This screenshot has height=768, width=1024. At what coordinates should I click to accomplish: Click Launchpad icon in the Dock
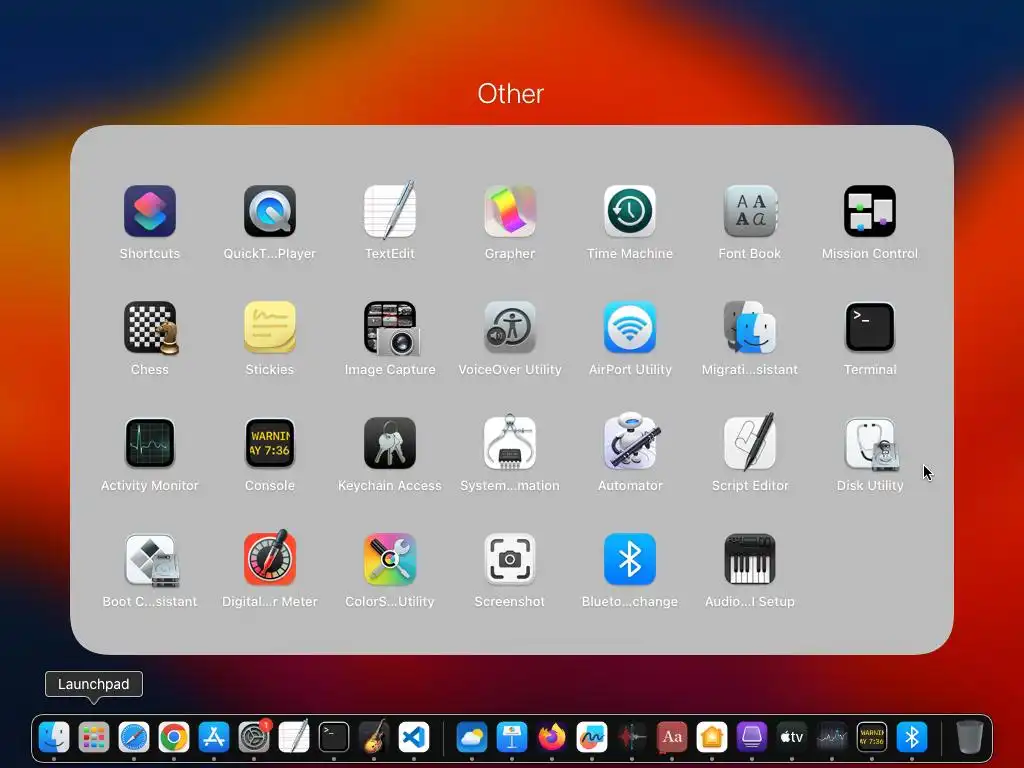click(x=94, y=738)
